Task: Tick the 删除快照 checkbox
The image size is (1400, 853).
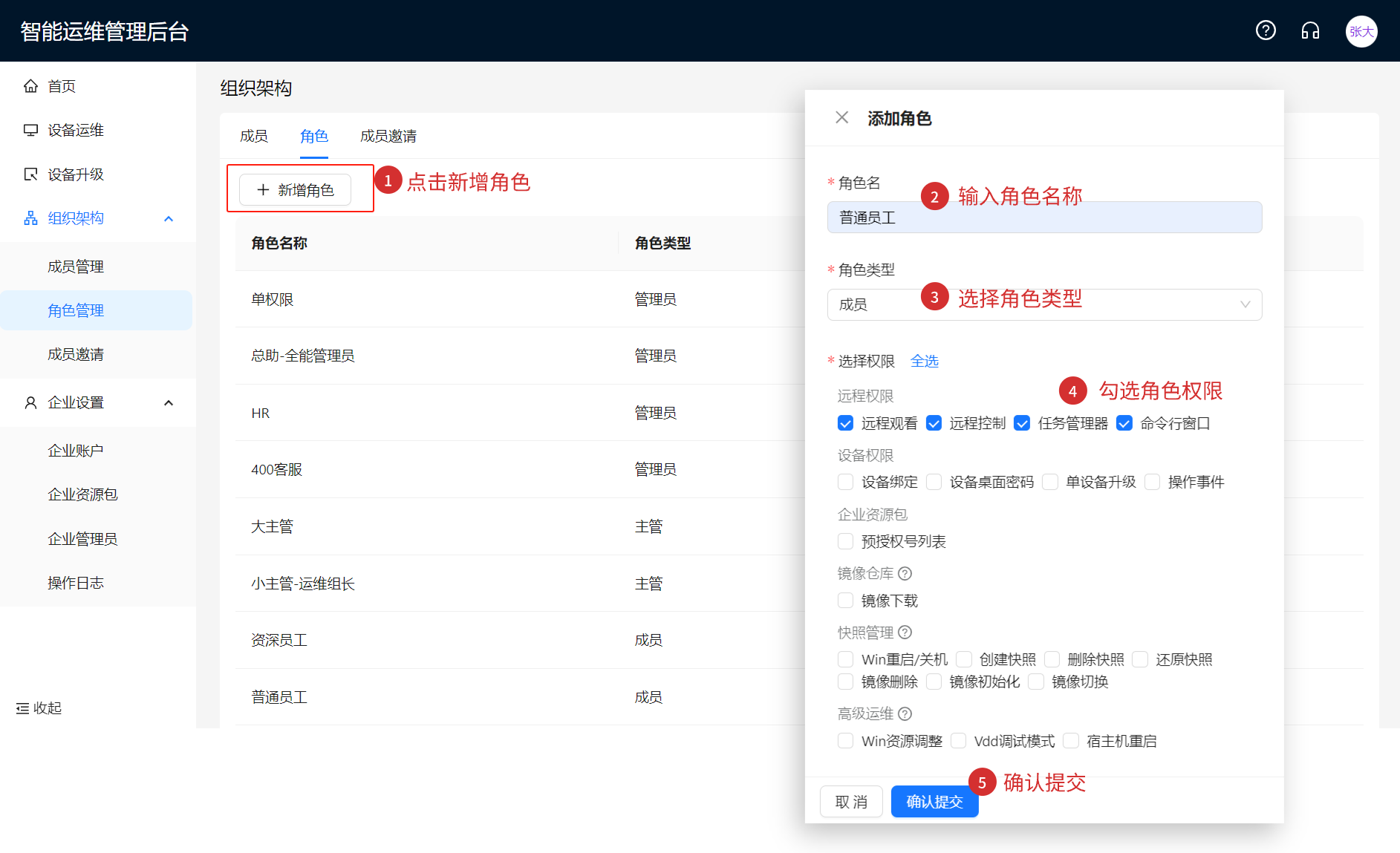Action: click(1052, 659)
